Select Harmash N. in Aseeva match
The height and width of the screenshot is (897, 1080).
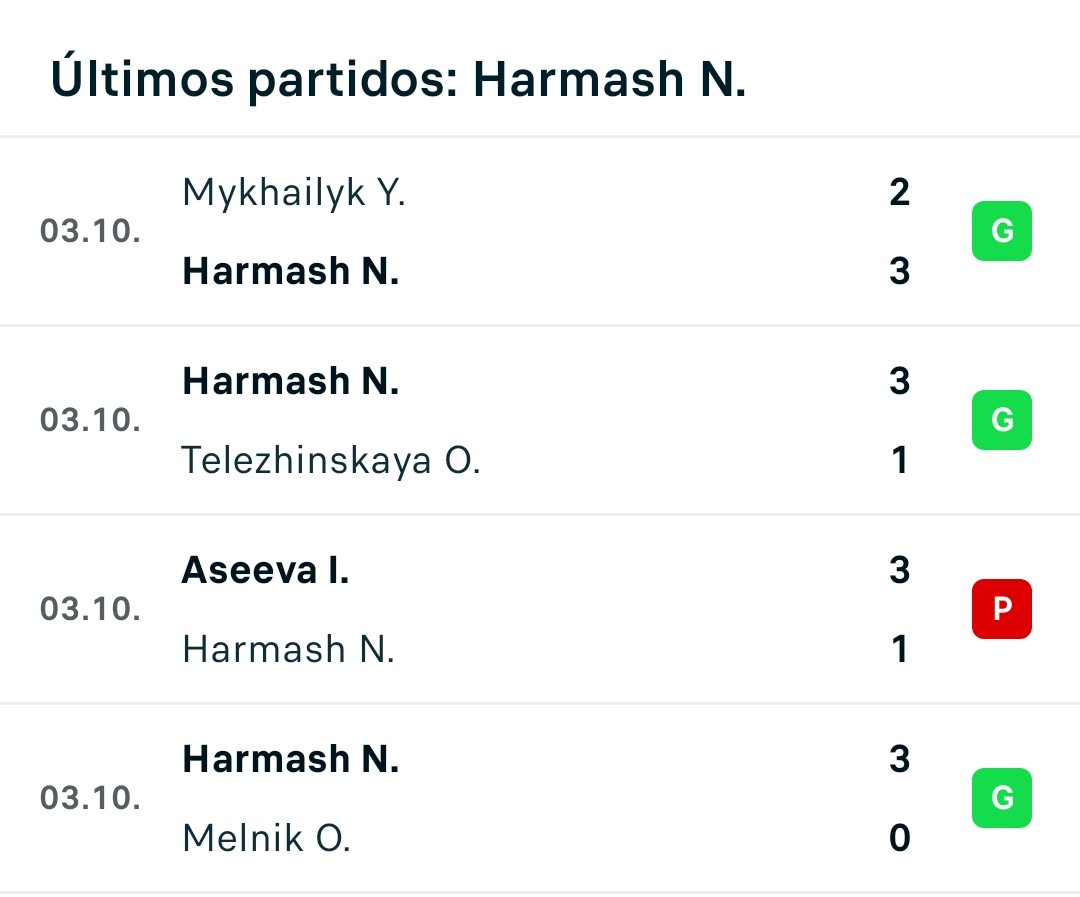289,649
